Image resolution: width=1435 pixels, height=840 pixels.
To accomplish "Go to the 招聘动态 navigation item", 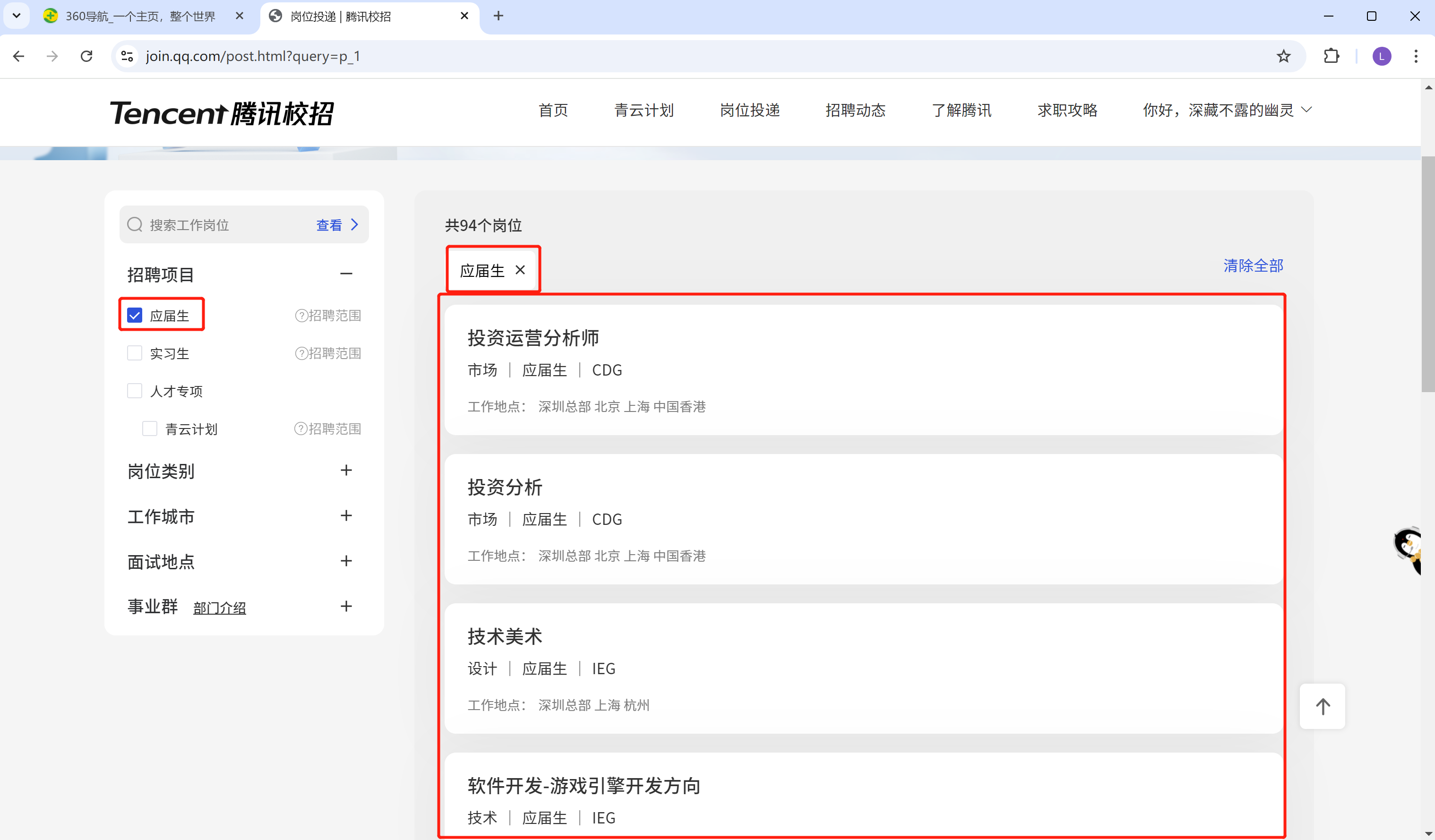I will pos(855,110).
